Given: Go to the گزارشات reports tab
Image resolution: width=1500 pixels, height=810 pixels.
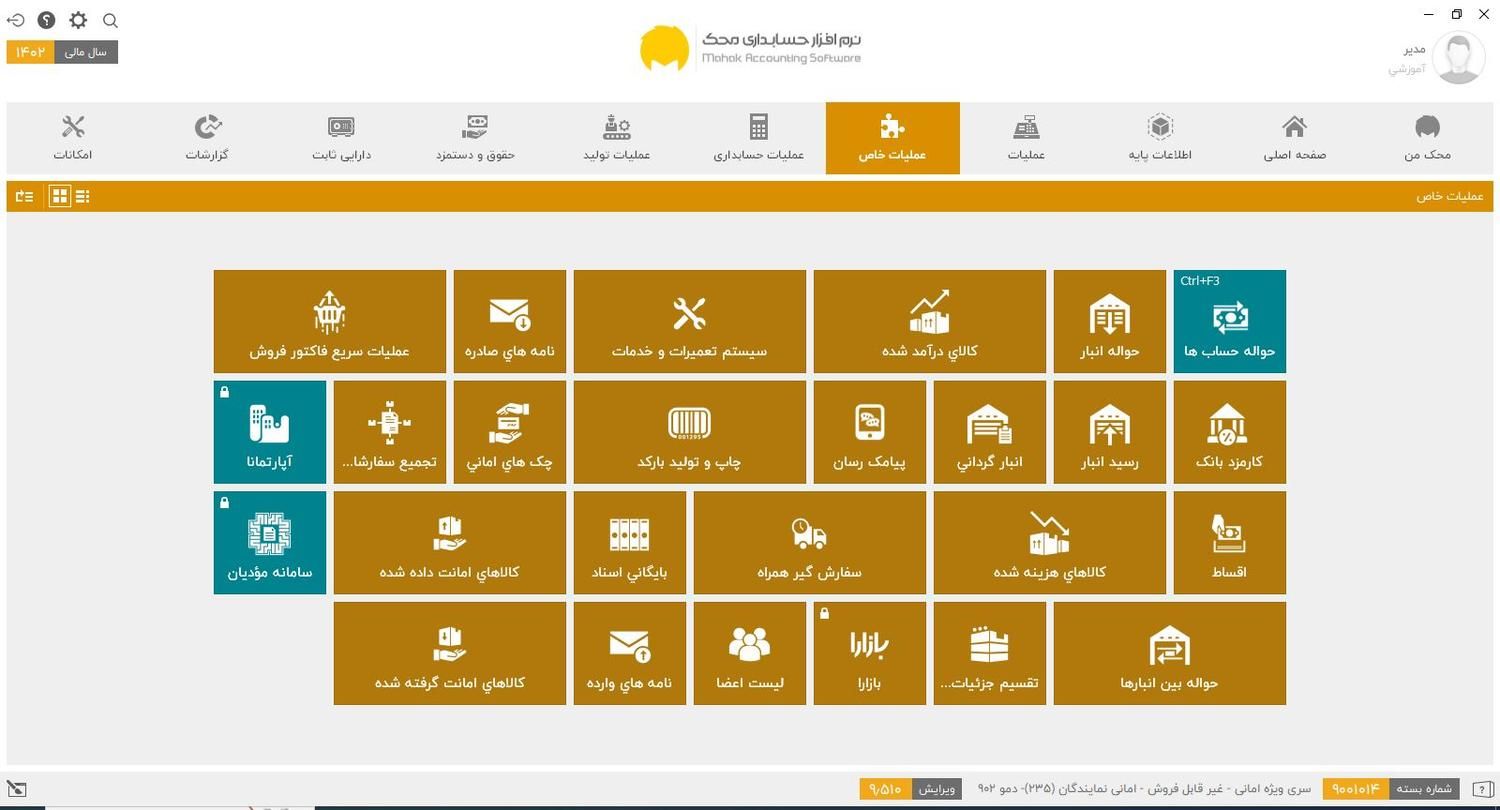Looking at the screenshot, I should coord(207,138).
